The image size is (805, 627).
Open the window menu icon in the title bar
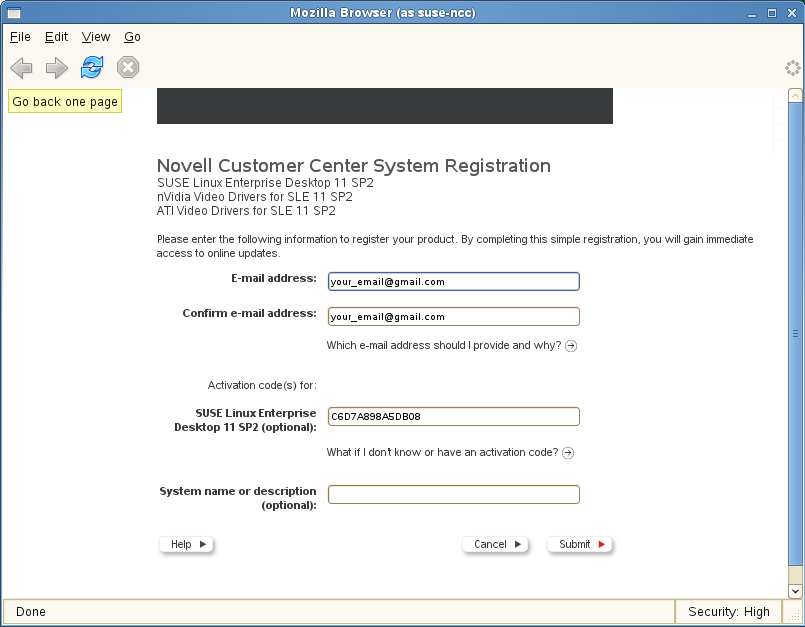point(14,13)
